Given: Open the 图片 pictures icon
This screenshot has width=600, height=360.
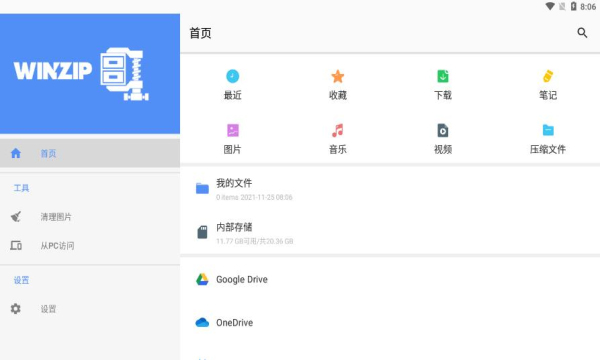Looking at the screenshot, I should point(233,130).
